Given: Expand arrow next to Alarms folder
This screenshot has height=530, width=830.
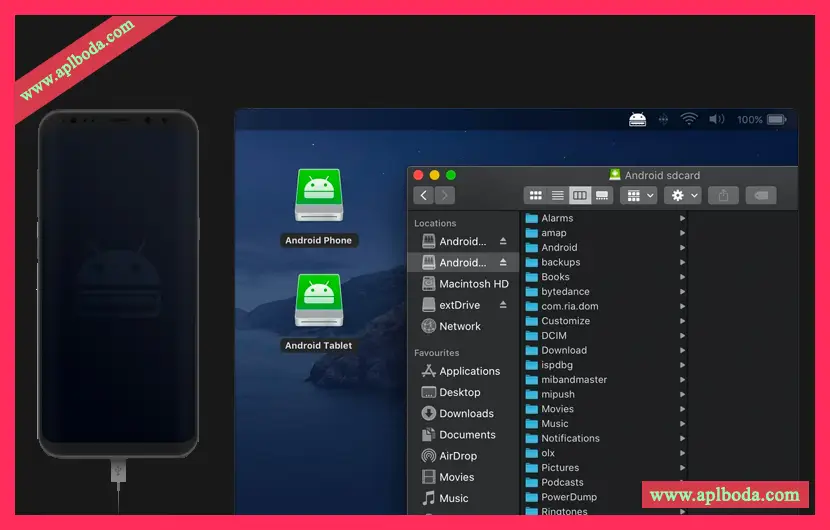Looking at the screenshot, I should [x=682, y=218].
